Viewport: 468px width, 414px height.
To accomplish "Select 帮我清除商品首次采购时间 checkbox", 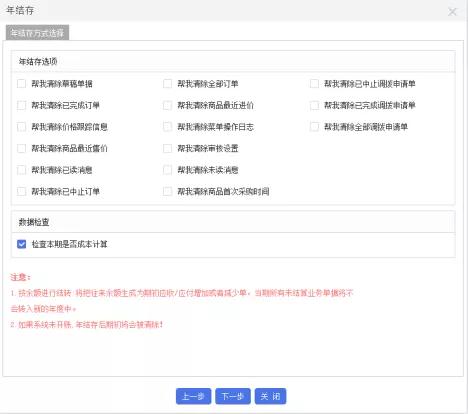I will click(167, 191).
